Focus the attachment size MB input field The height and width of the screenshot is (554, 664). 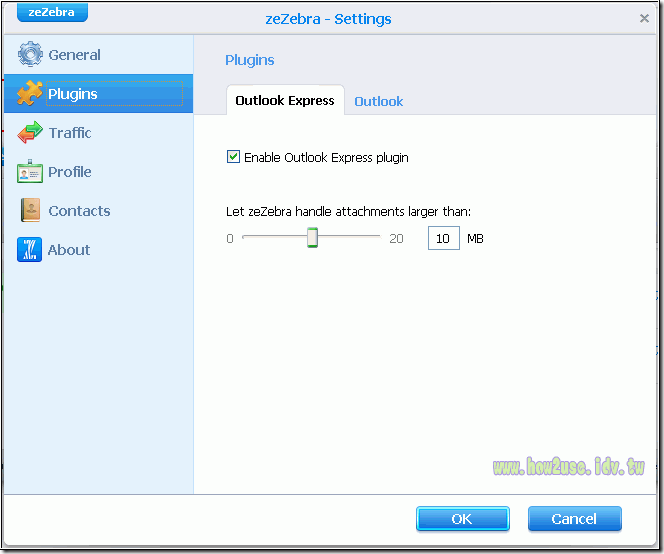(443, 238)
